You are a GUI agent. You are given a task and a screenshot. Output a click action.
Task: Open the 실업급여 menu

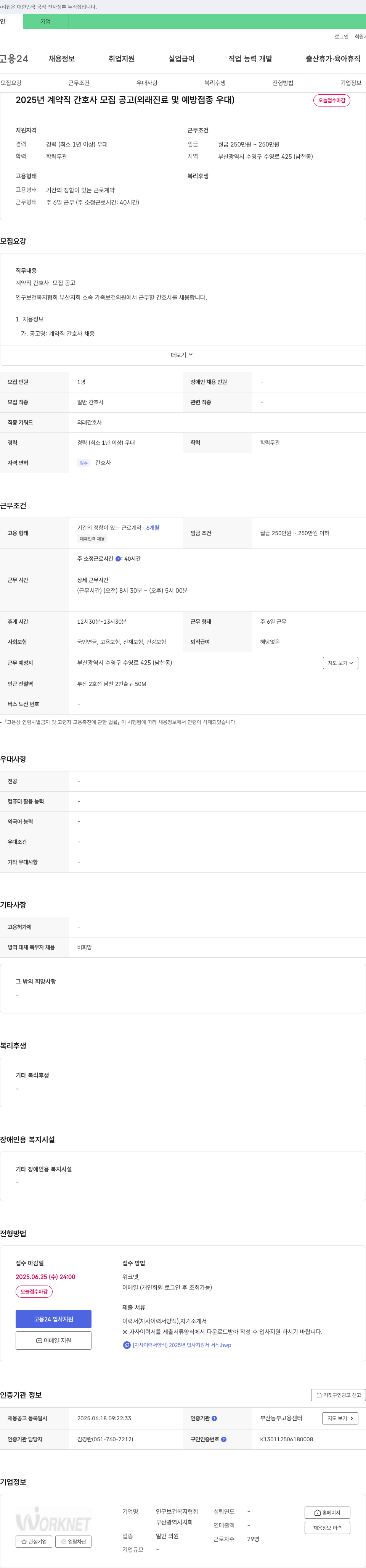coord(181,59)
